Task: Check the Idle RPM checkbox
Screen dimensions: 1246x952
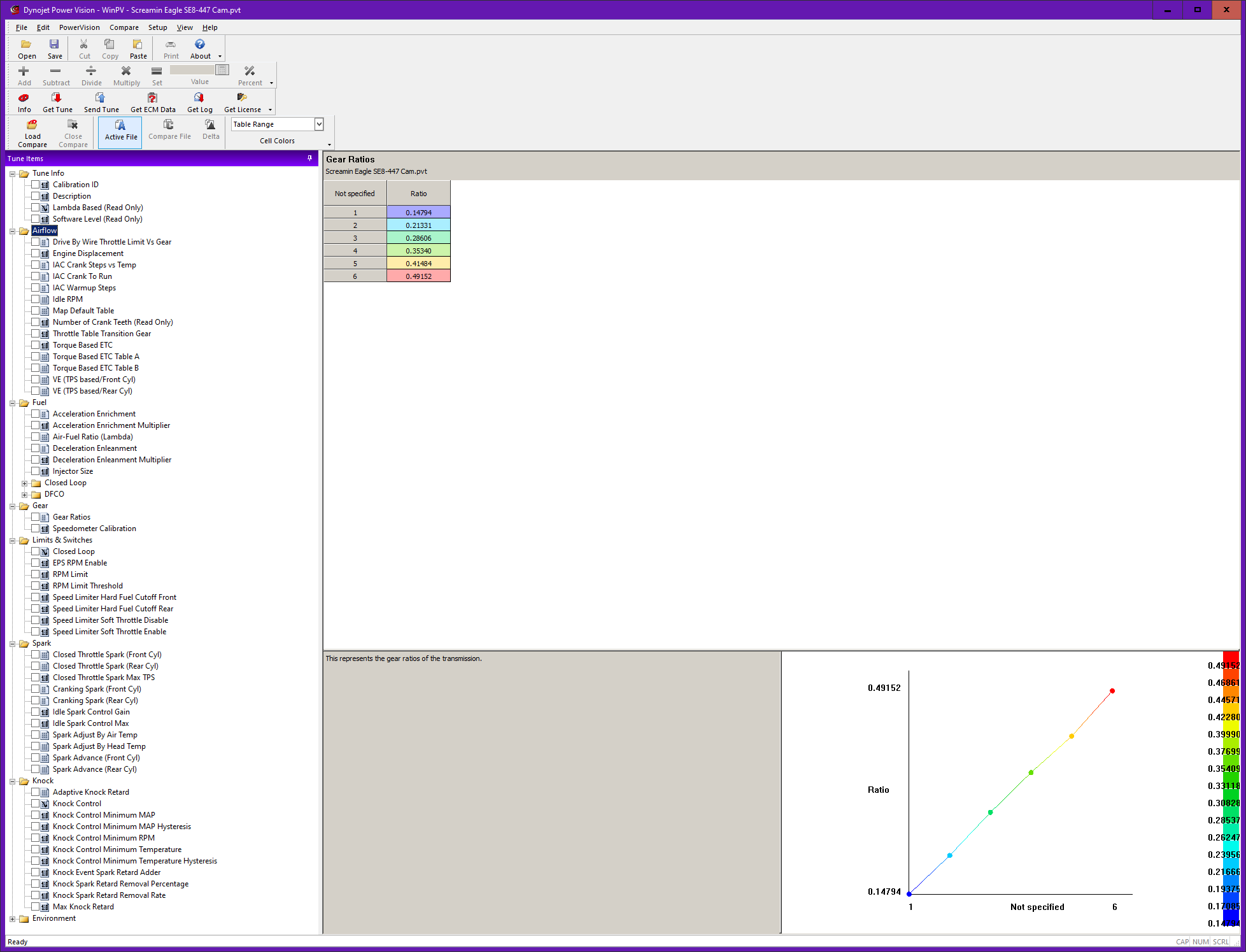Action: point(36,299)
